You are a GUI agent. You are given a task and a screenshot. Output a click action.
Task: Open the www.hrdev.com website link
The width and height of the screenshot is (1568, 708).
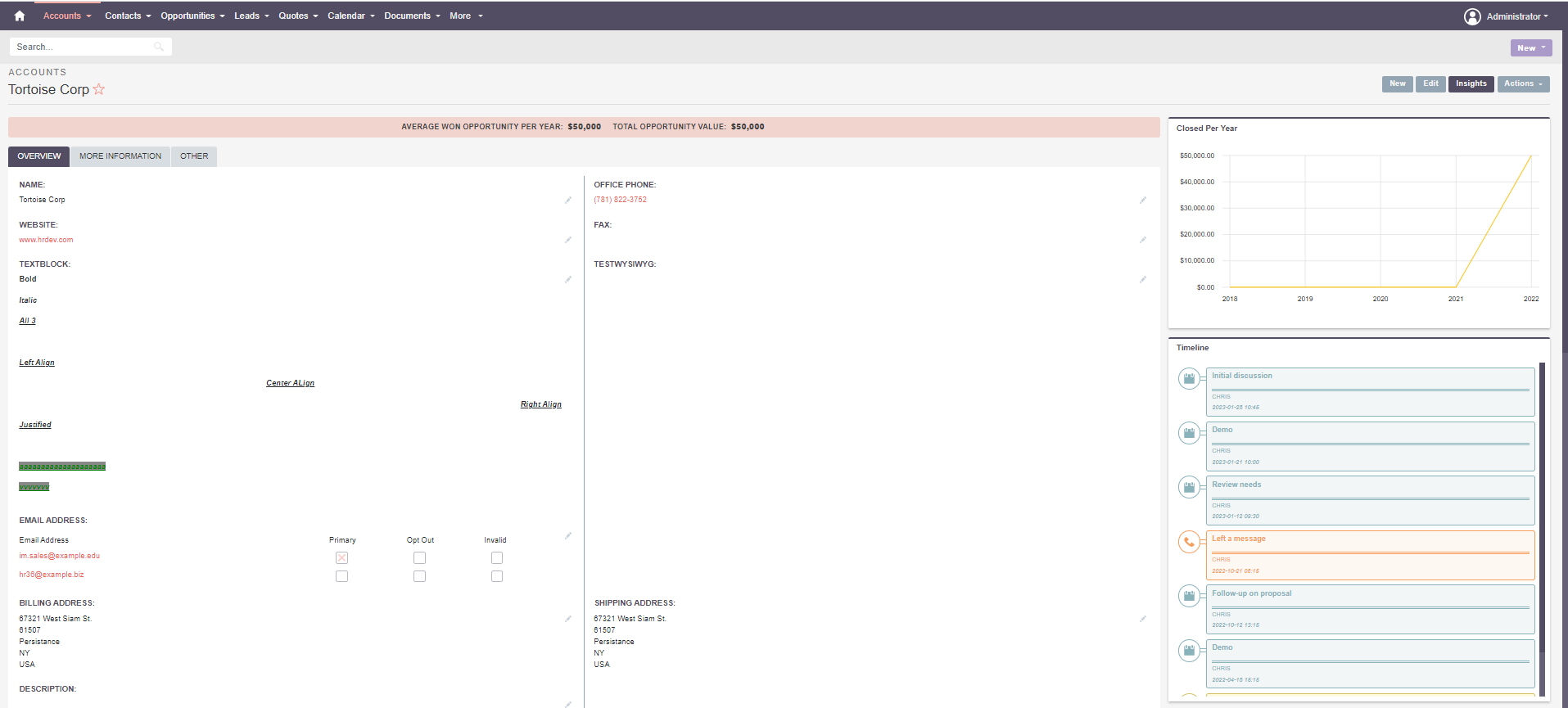(46, 240)
